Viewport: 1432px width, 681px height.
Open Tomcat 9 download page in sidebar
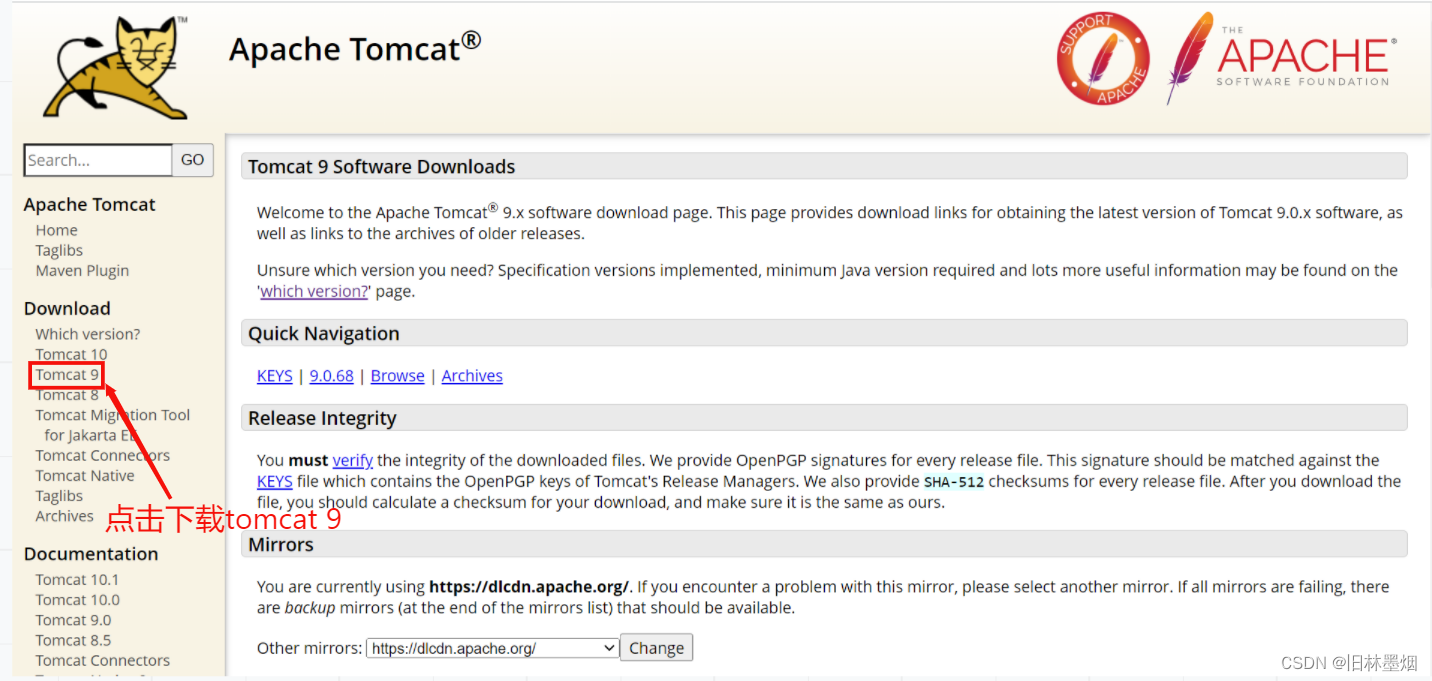click(x=67, y=375)
